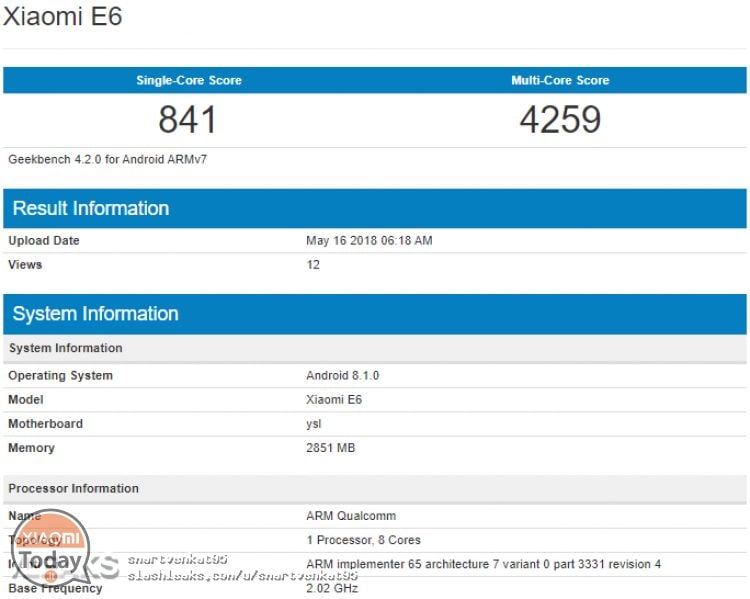The image size is (750, 599).
Task: Select the 'Operating System' label
Action: point(61,376)
